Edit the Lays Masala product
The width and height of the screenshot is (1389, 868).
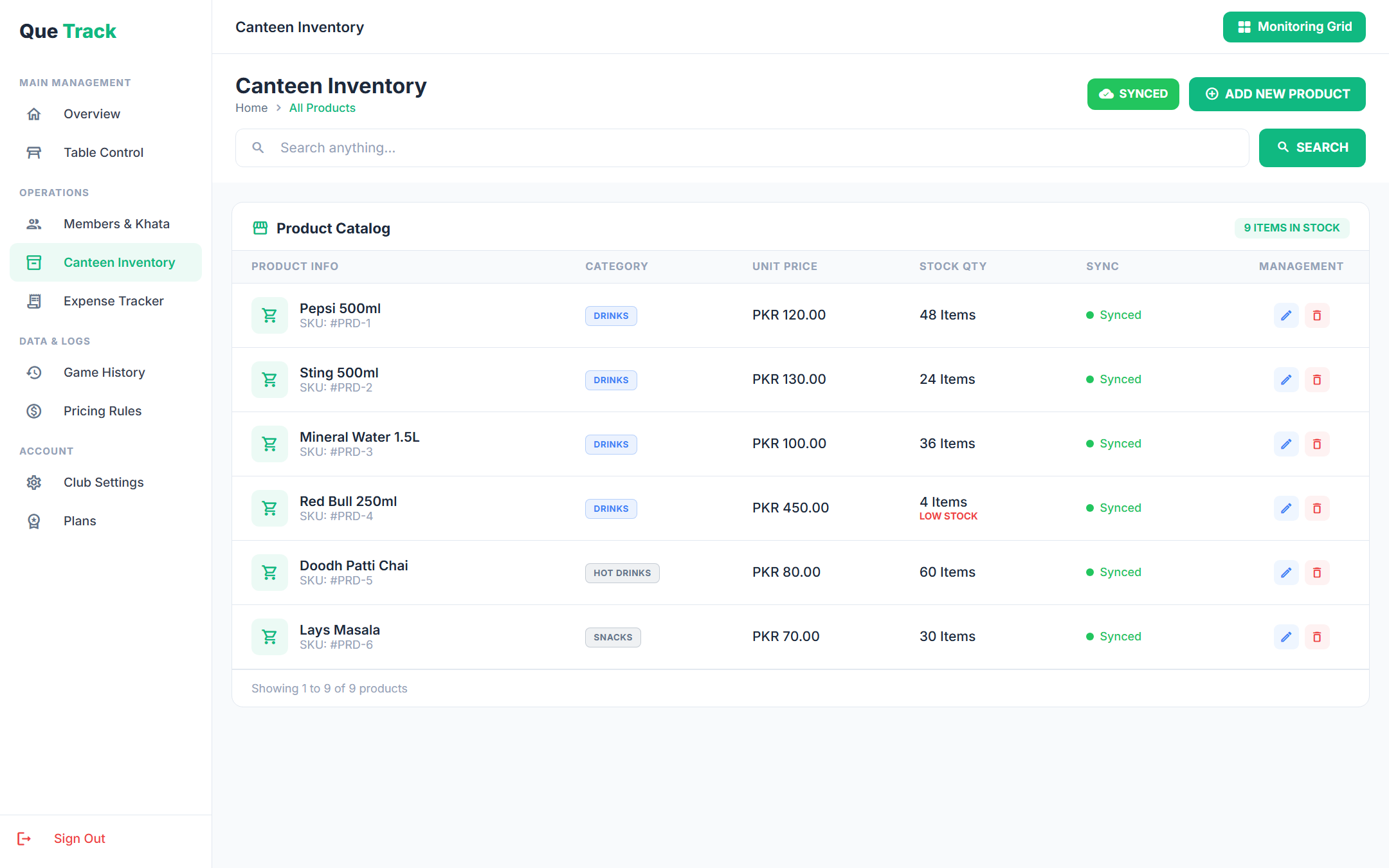pyautogui.click(x=1286, y=637)
